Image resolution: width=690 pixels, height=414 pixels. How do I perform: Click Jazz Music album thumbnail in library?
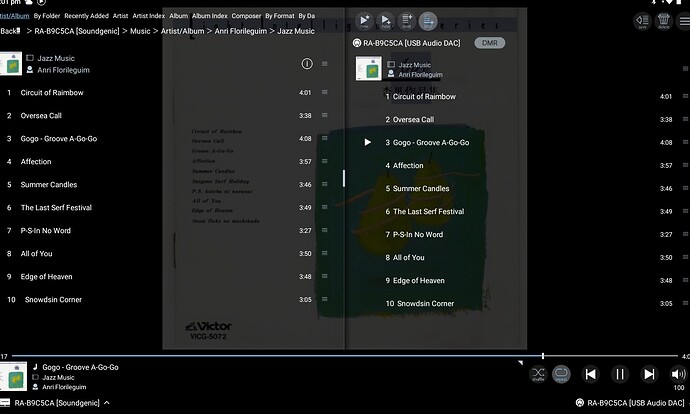point(11,63)
